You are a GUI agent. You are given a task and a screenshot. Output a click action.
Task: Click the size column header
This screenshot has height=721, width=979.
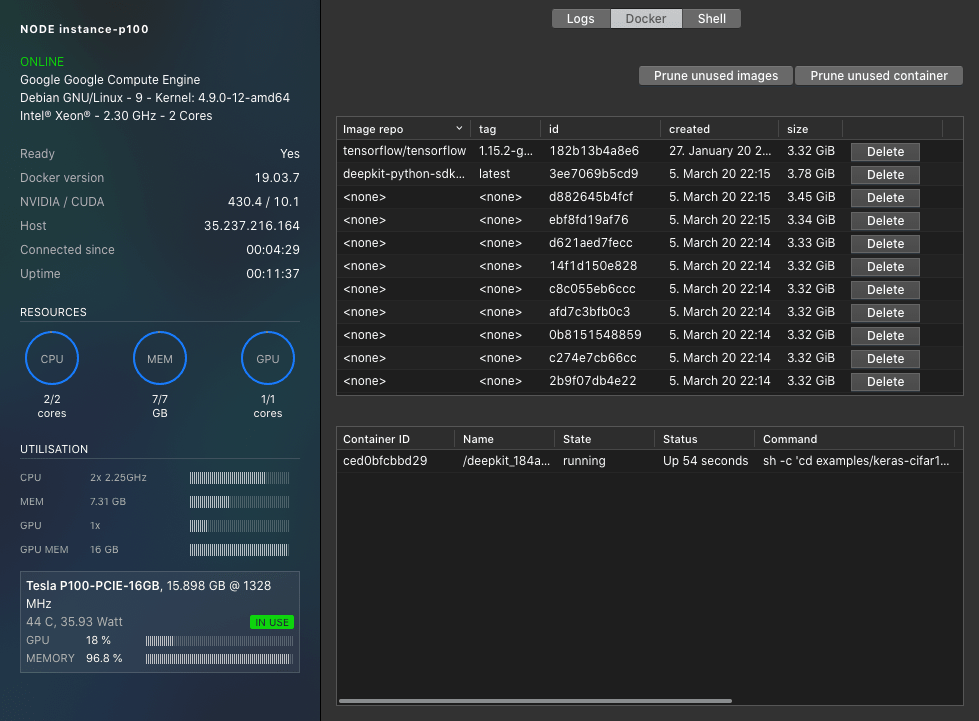click(x=810, y=129)
